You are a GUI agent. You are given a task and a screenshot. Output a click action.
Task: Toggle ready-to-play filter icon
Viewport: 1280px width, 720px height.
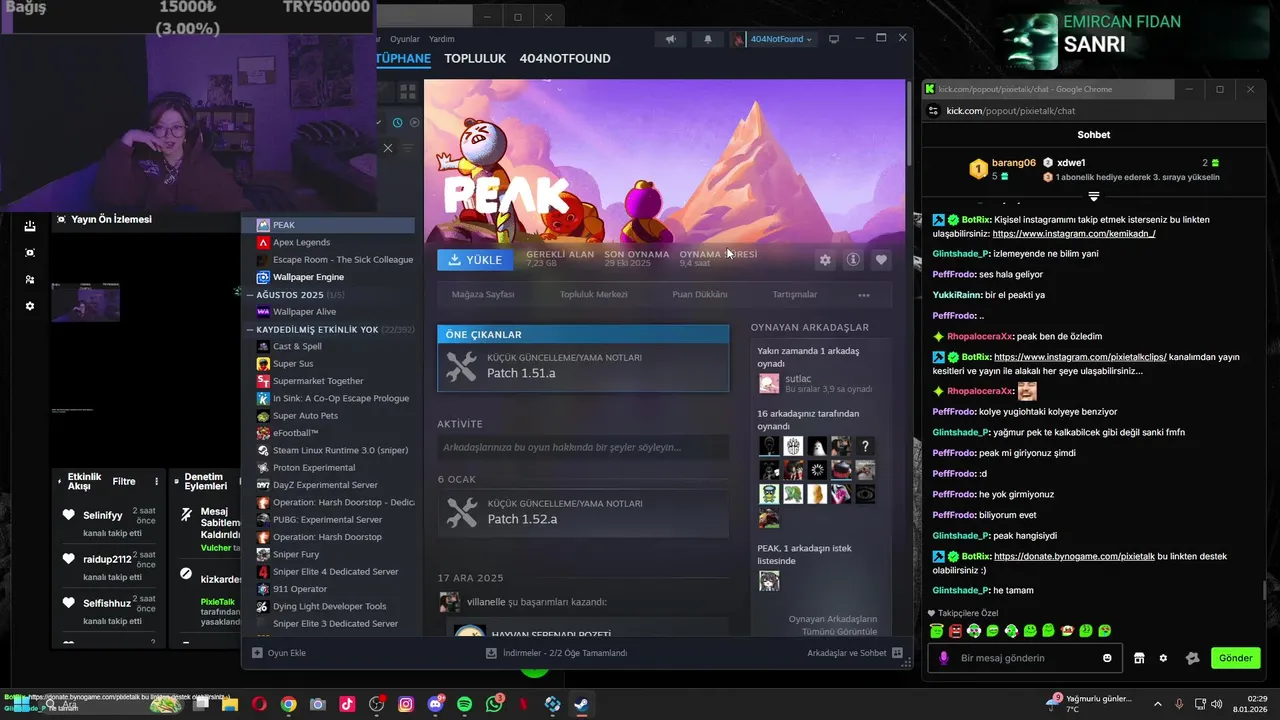point(415,122)
